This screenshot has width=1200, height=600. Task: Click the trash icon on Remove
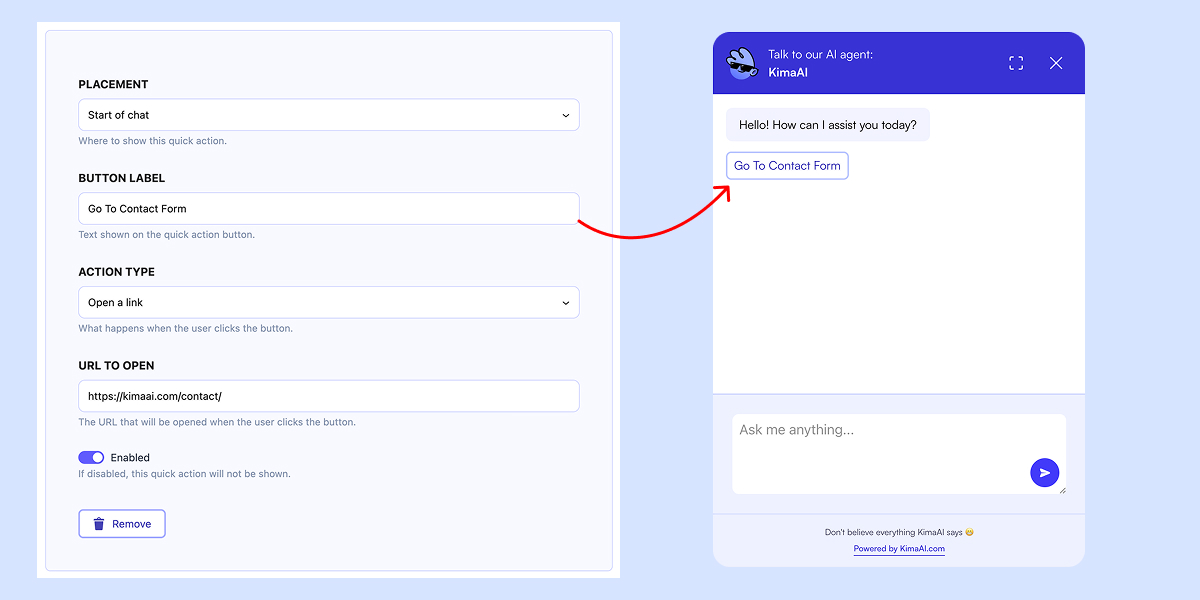(99, 524)
